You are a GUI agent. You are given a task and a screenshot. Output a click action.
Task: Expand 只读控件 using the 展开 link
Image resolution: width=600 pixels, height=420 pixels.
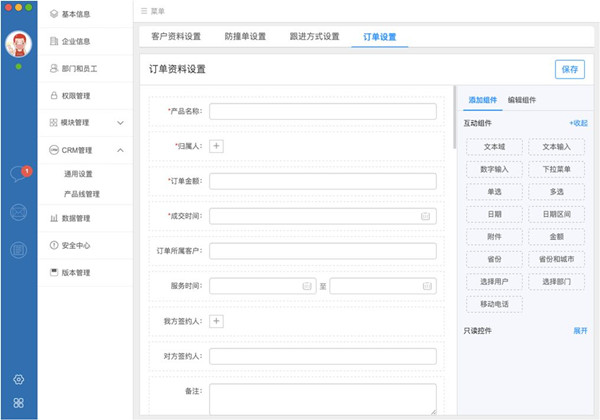click(x=580, y=330)
